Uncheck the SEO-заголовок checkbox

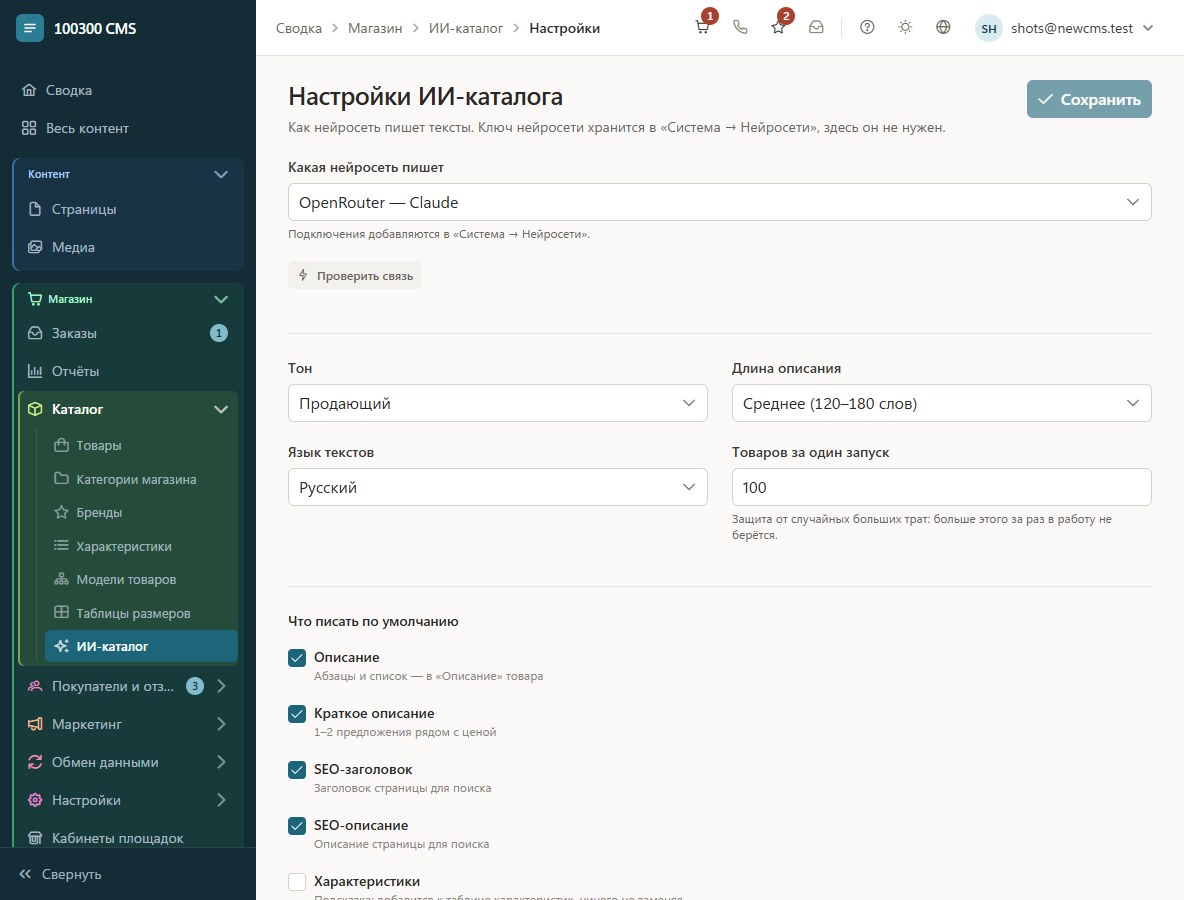click(297, 769)
